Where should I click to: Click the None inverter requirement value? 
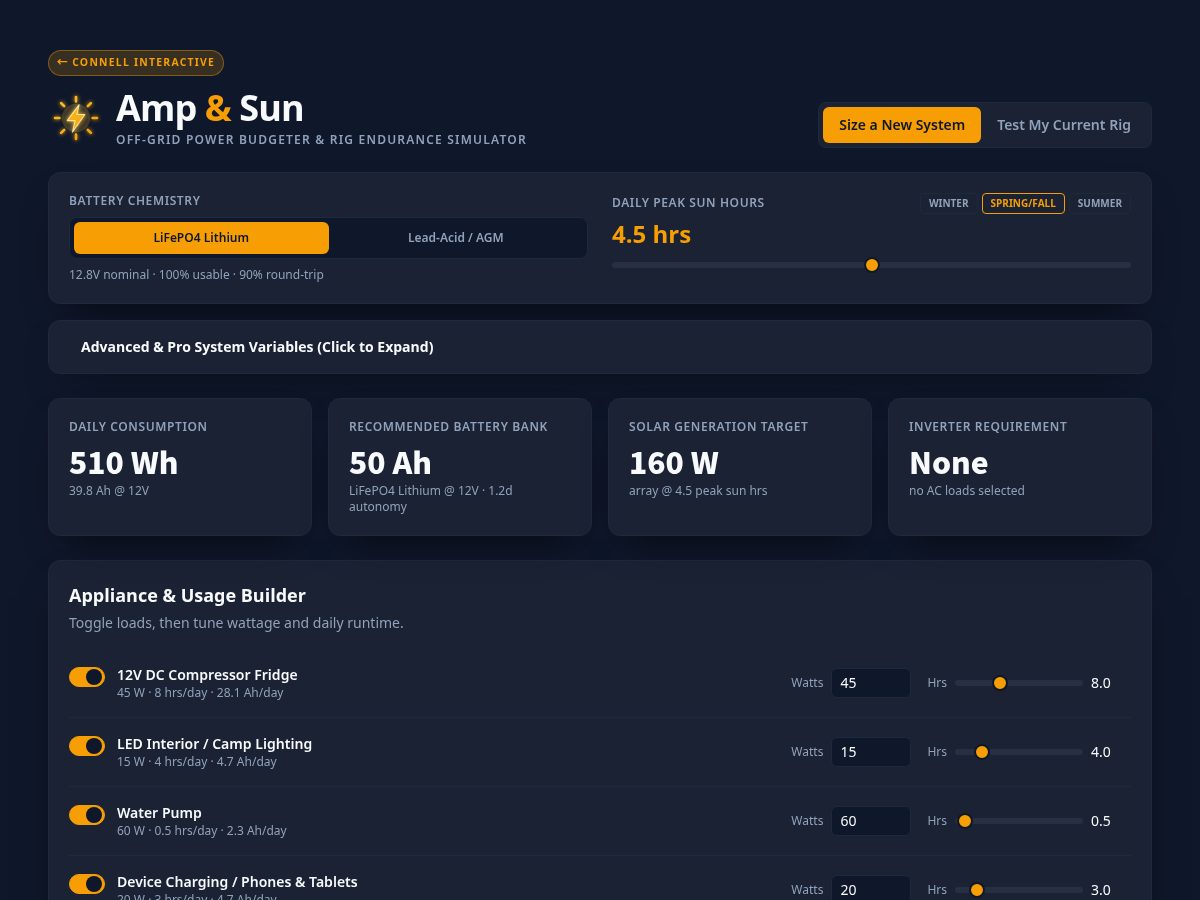click(949, 463)
